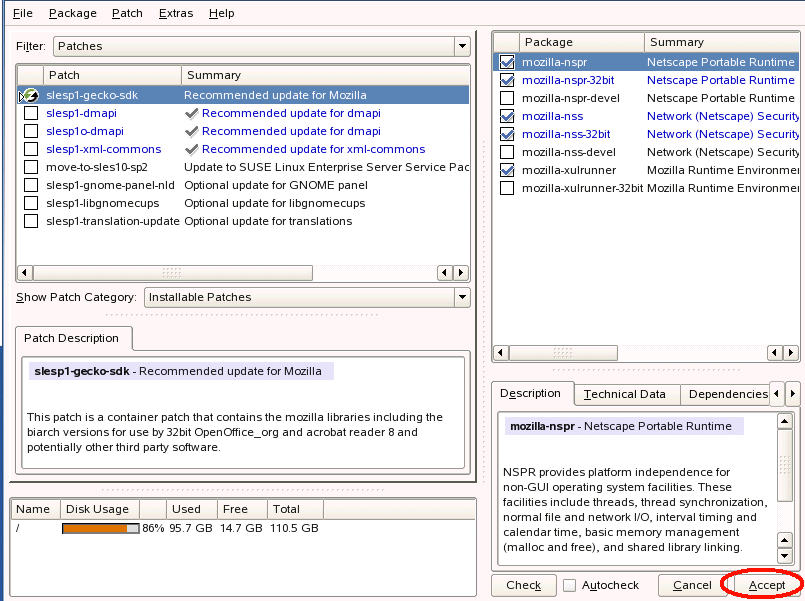Click patch list left scroll arrow
This screenshot has width=805, height=601.
coord(25,273)
